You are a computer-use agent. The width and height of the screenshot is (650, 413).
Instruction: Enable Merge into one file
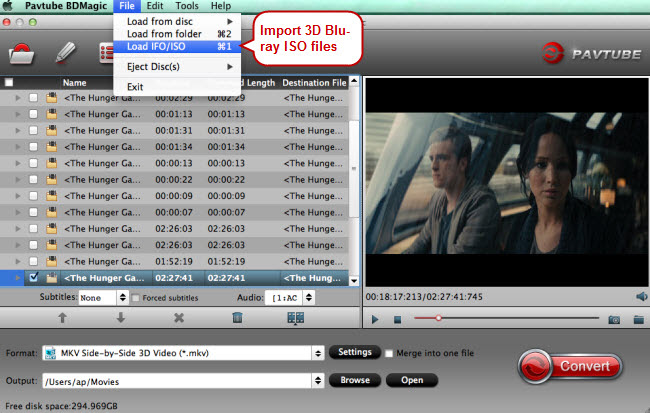coord(389,353)
